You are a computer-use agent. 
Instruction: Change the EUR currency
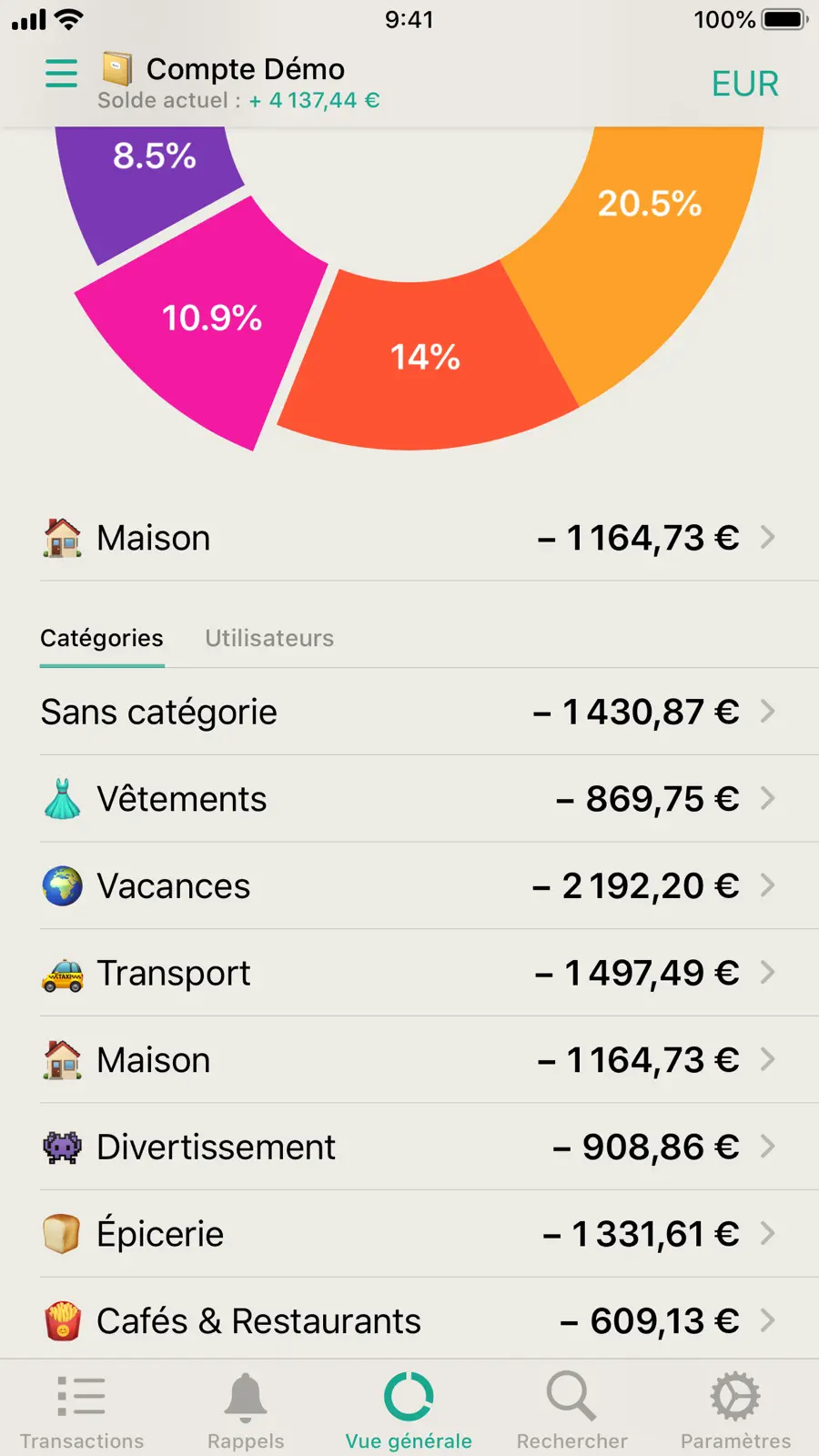click(745, 84)
